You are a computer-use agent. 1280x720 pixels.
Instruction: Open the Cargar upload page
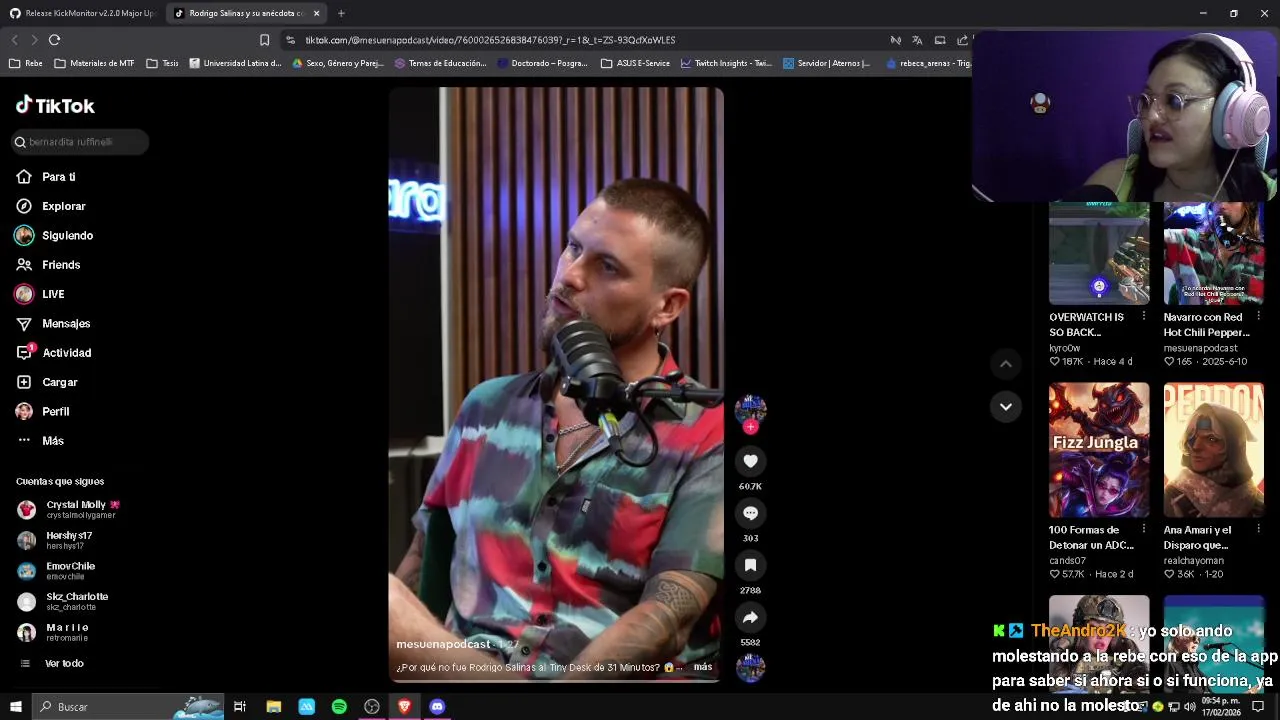[x=46, y=382]
